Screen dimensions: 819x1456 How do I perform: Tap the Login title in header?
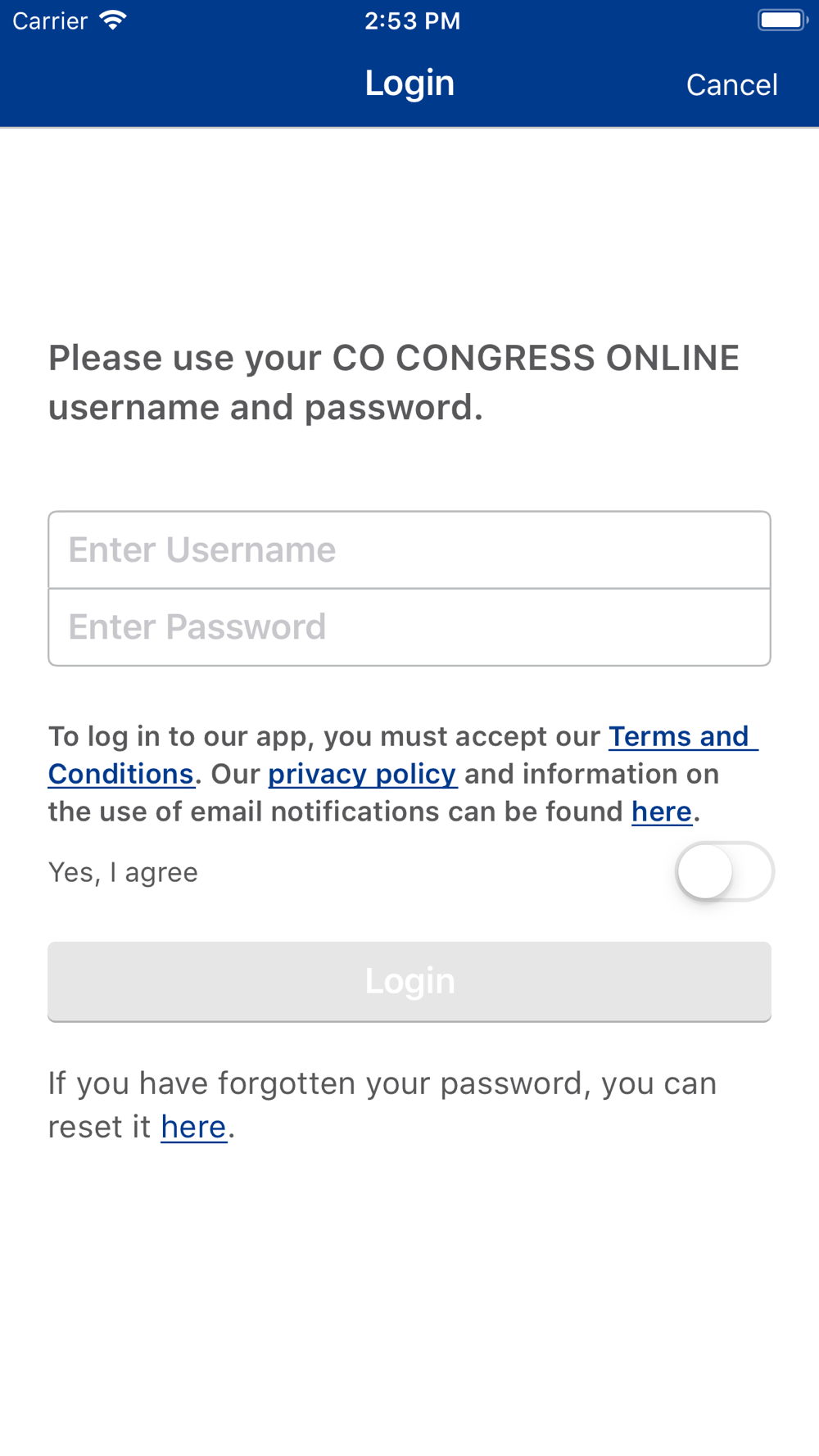[409, 84]
